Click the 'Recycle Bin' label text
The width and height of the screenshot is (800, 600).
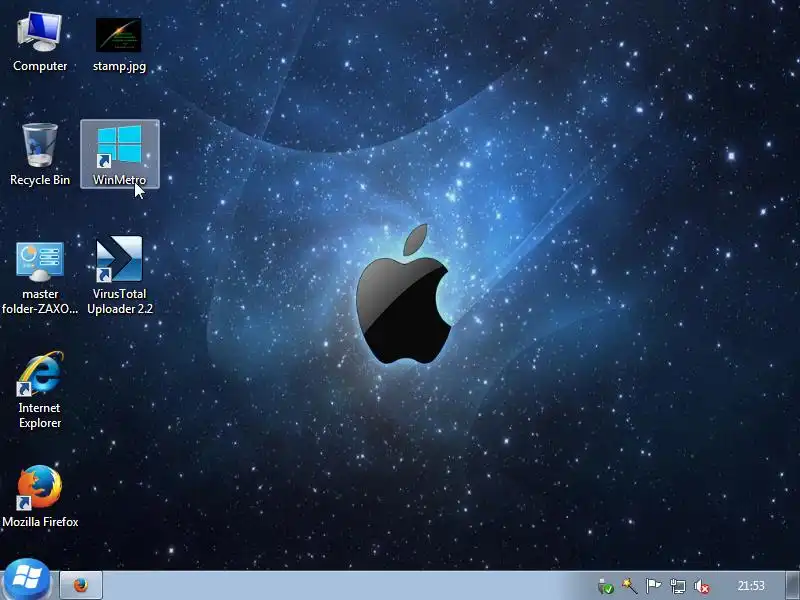coord(40,180)
